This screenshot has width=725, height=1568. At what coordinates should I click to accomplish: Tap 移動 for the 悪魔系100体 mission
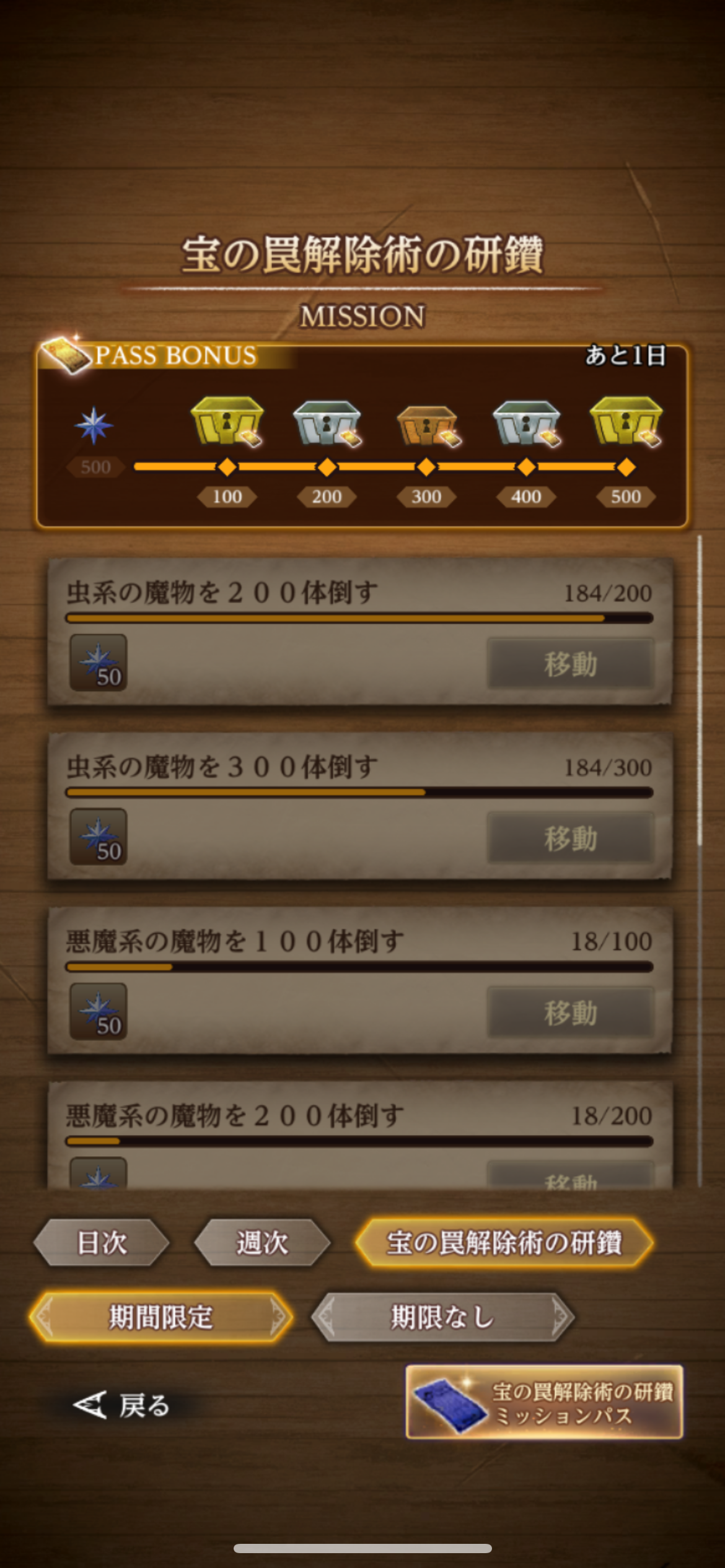[x=571, y=1013]
